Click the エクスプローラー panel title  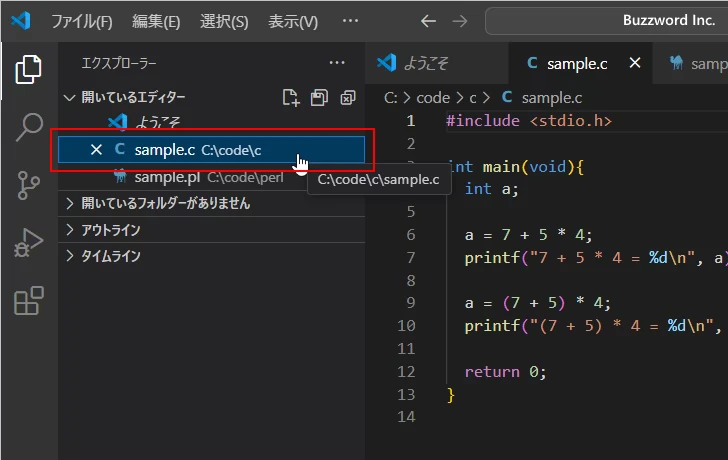[x=119, y=63]
